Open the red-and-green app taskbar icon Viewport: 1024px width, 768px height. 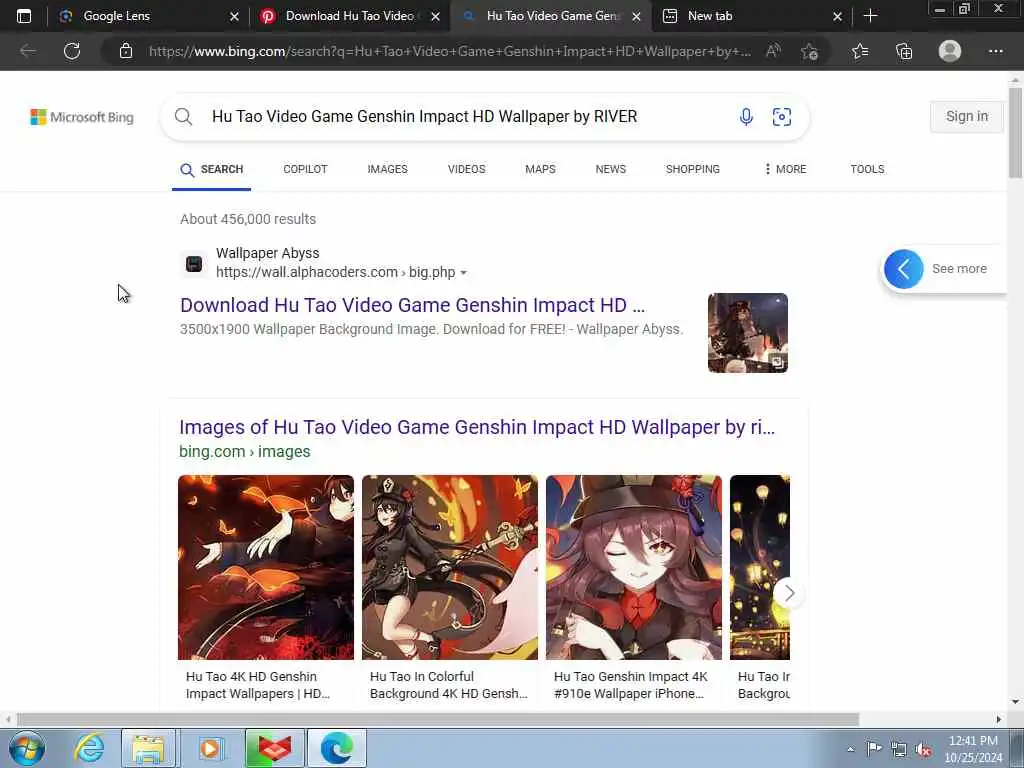pos(274,748)
